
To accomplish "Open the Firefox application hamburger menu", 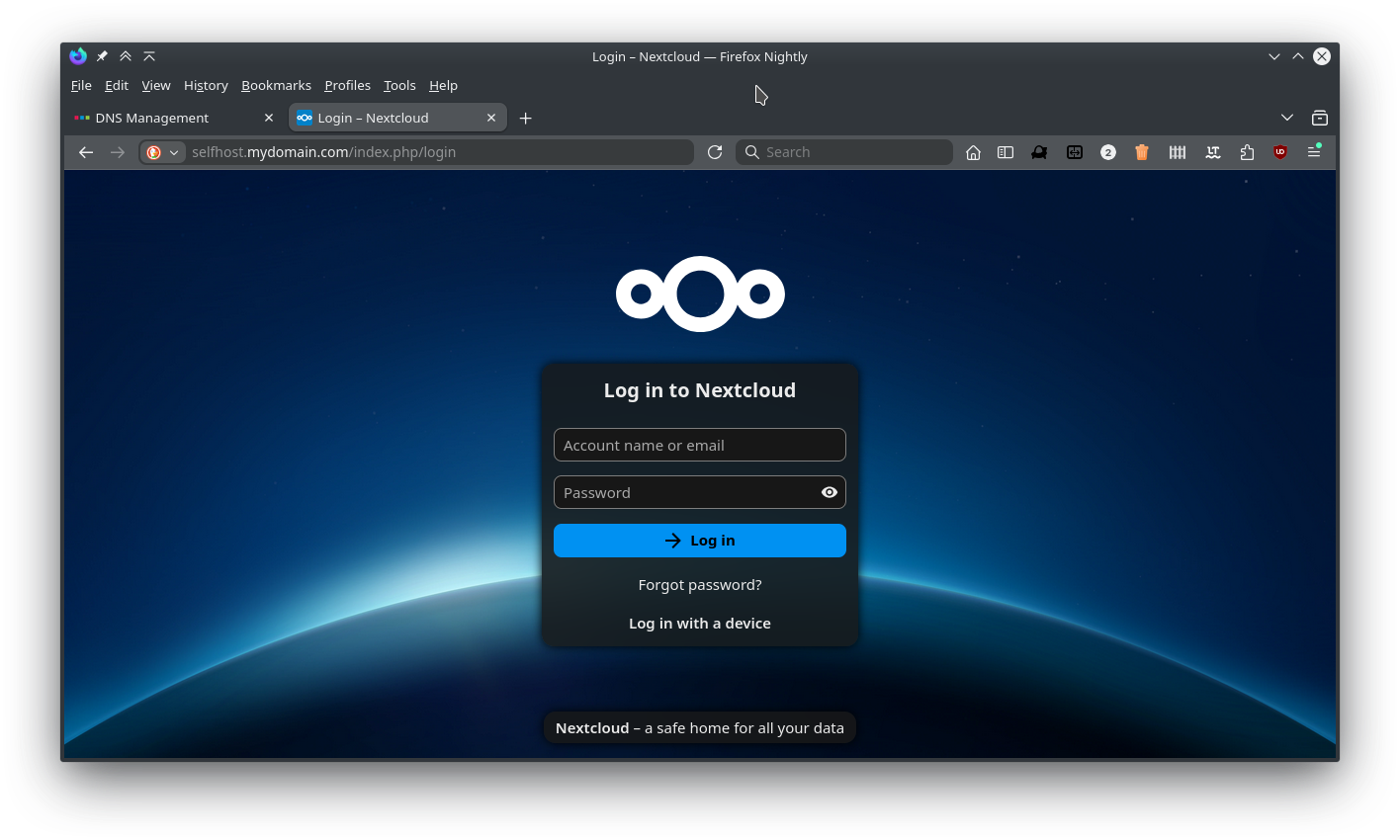I will tap(1314, 152).
